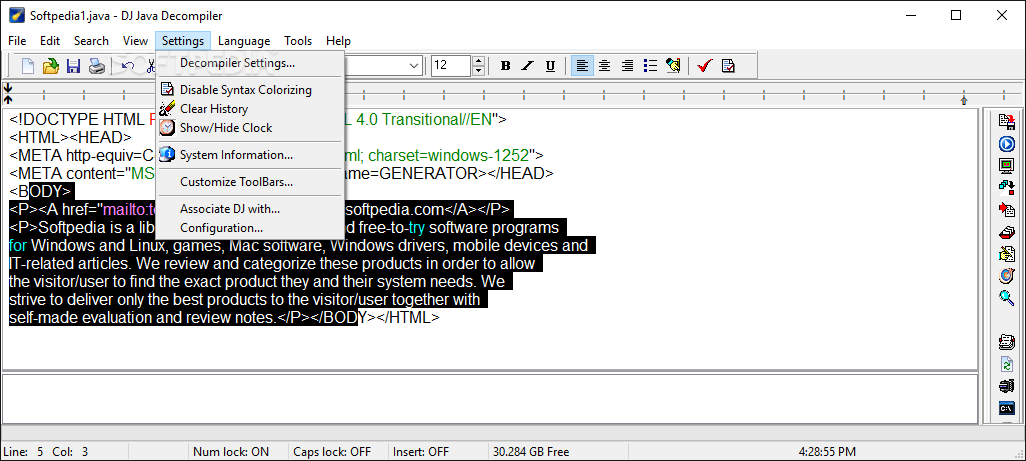Decrease font size with the down stepper arrow

coord(478,70)
